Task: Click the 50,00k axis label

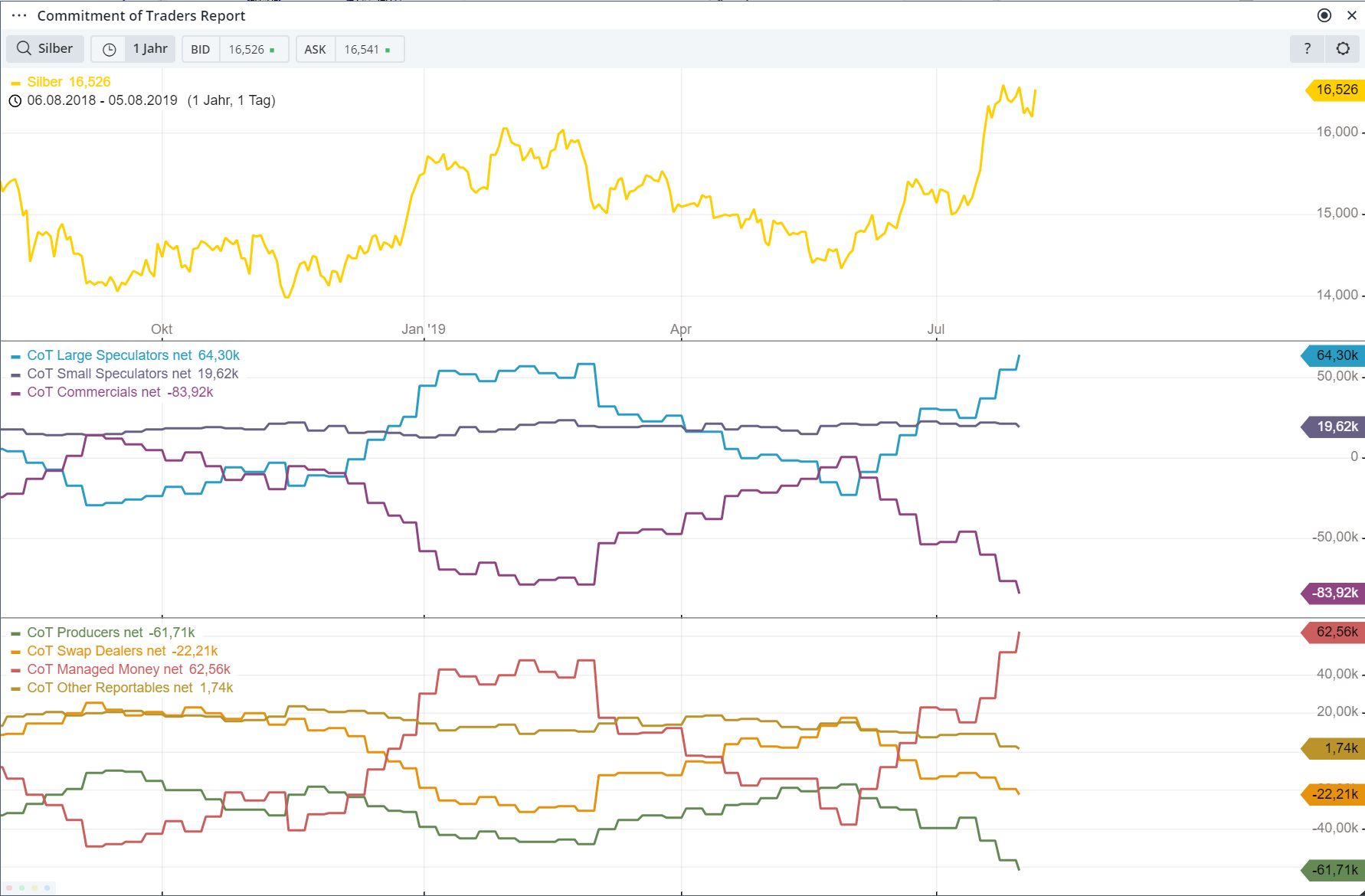Action: tap(1337, 376)
